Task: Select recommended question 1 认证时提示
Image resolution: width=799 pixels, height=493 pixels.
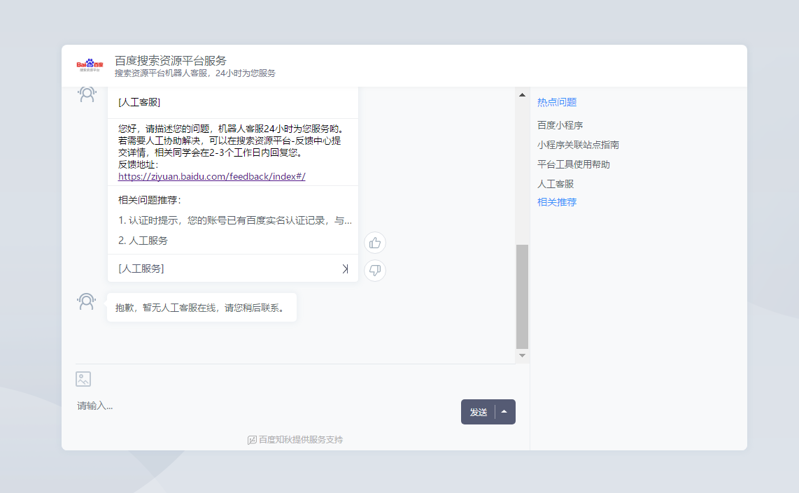Action: [235, 220]
